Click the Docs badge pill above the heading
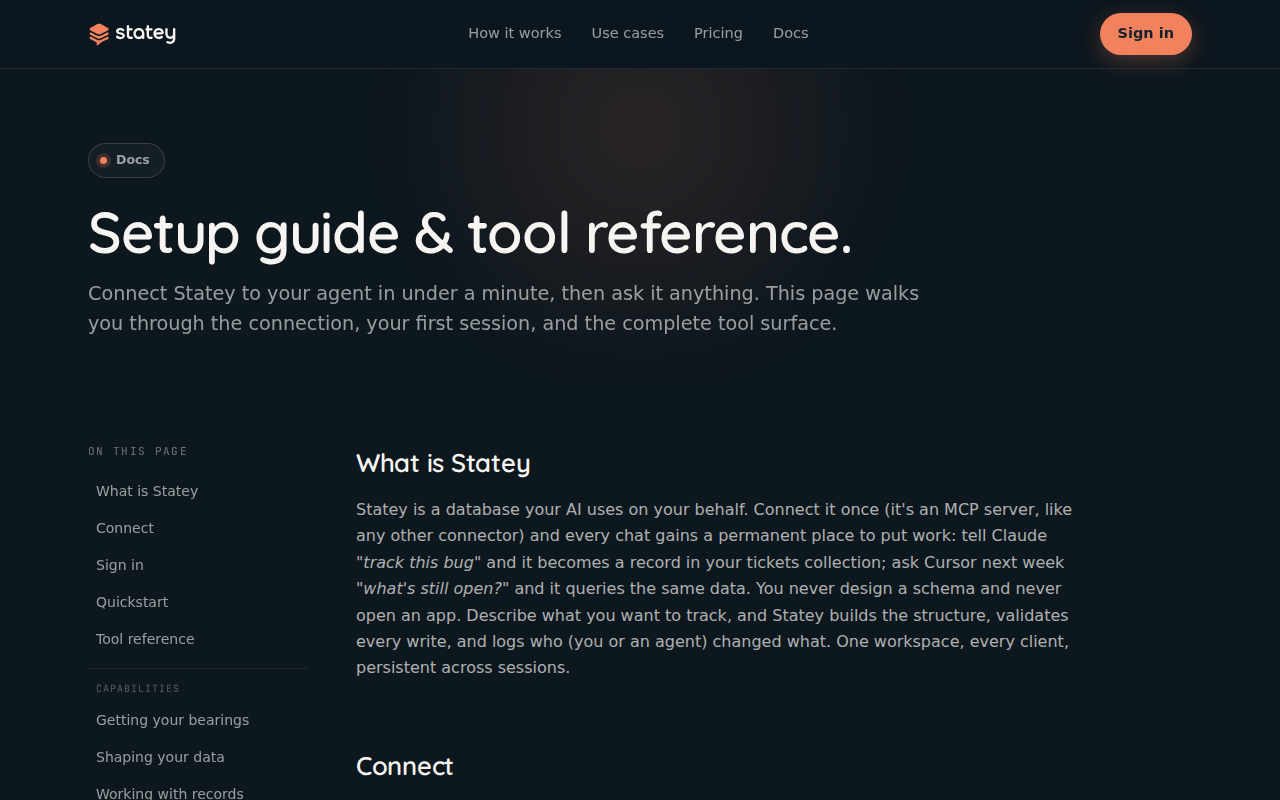 (x=126, y=160)
